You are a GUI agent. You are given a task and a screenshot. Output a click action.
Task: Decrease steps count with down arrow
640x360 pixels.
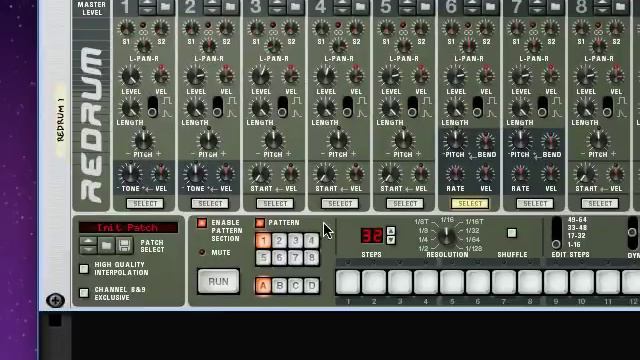tap(391, 240)
